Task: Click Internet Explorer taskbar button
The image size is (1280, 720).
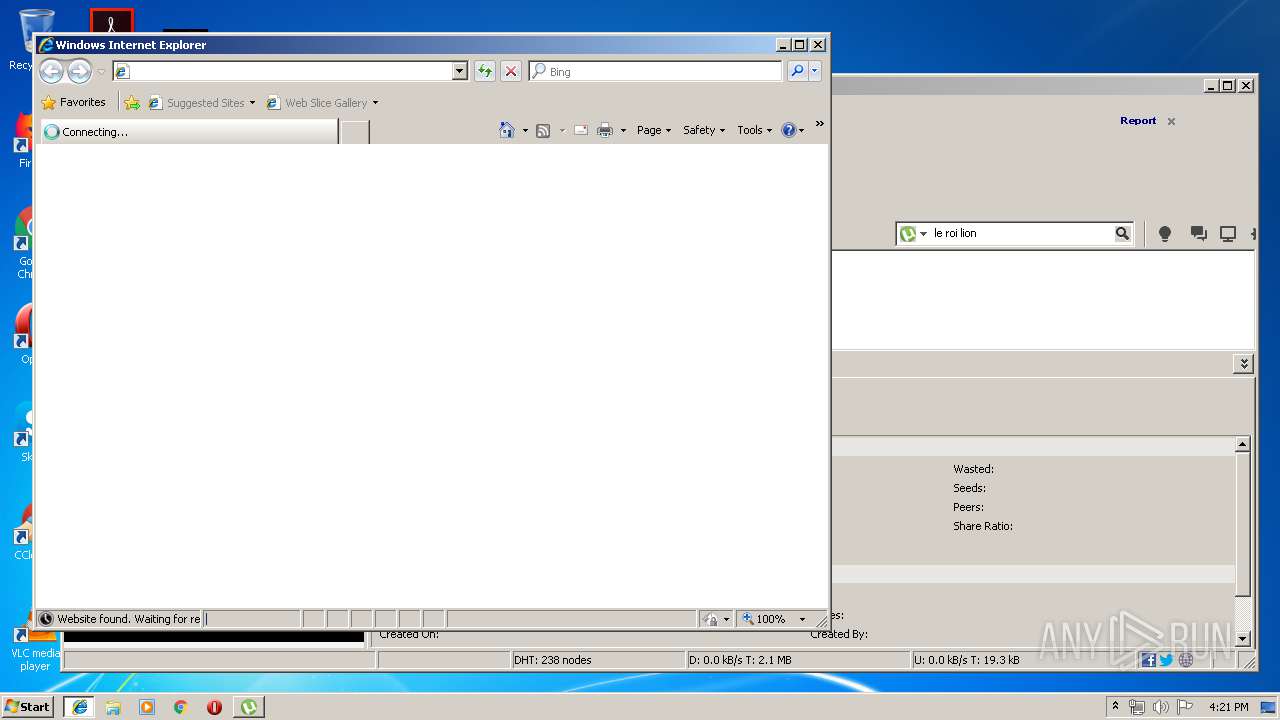Action: (79, 707)
